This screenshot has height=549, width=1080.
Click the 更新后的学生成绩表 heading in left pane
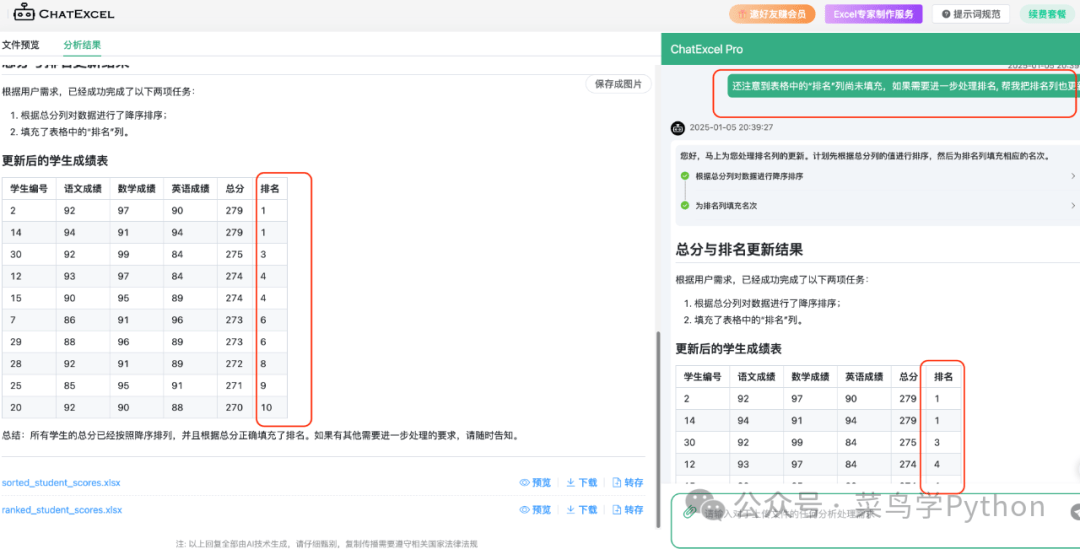[x=55, y=161]
